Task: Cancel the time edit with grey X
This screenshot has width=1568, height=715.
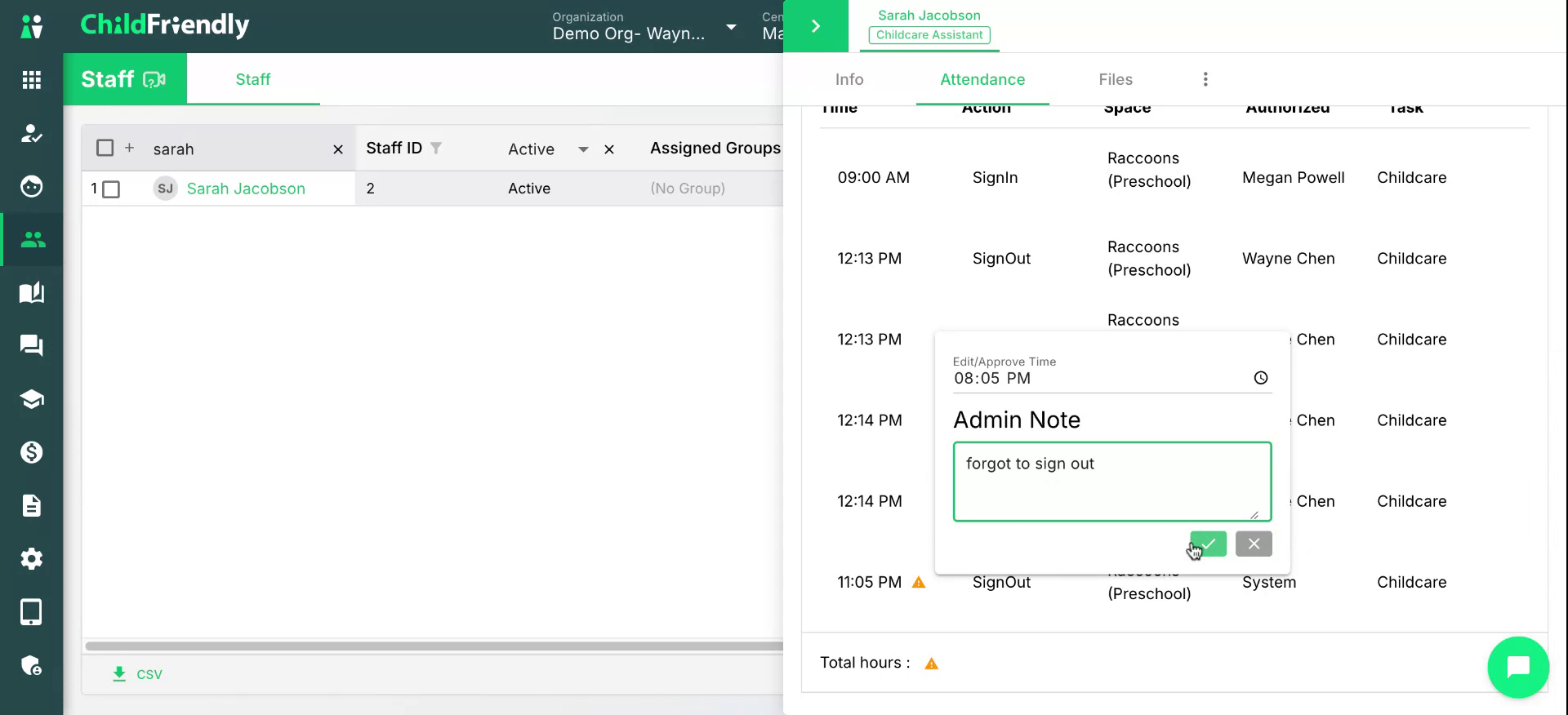Action: click(1254, 544)
